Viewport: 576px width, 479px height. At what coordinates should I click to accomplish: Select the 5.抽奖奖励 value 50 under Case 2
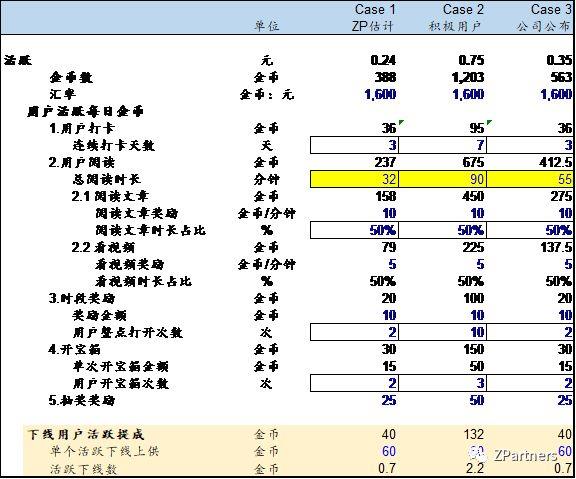click(476, 400)
